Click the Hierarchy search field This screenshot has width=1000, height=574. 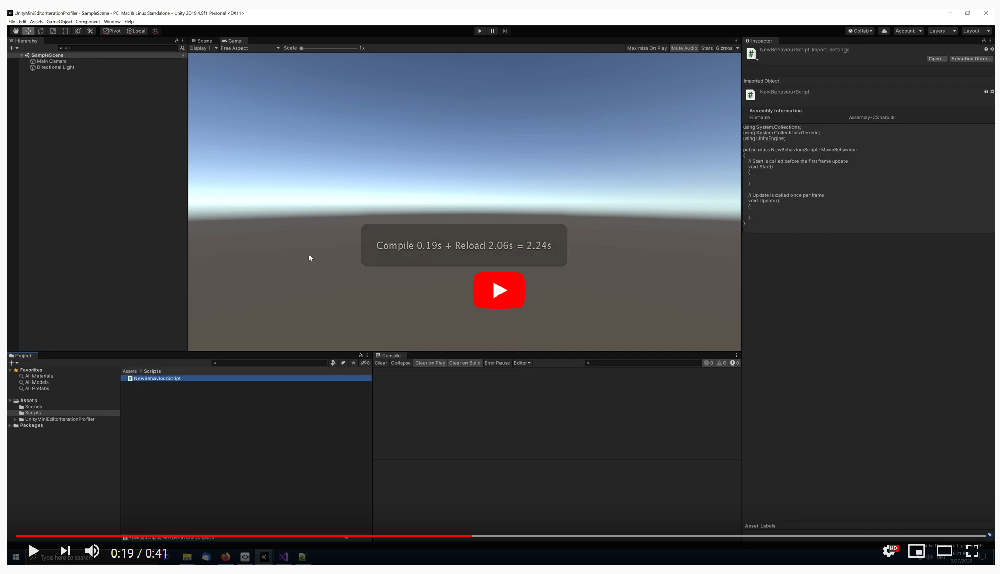[x=117, y=48]
